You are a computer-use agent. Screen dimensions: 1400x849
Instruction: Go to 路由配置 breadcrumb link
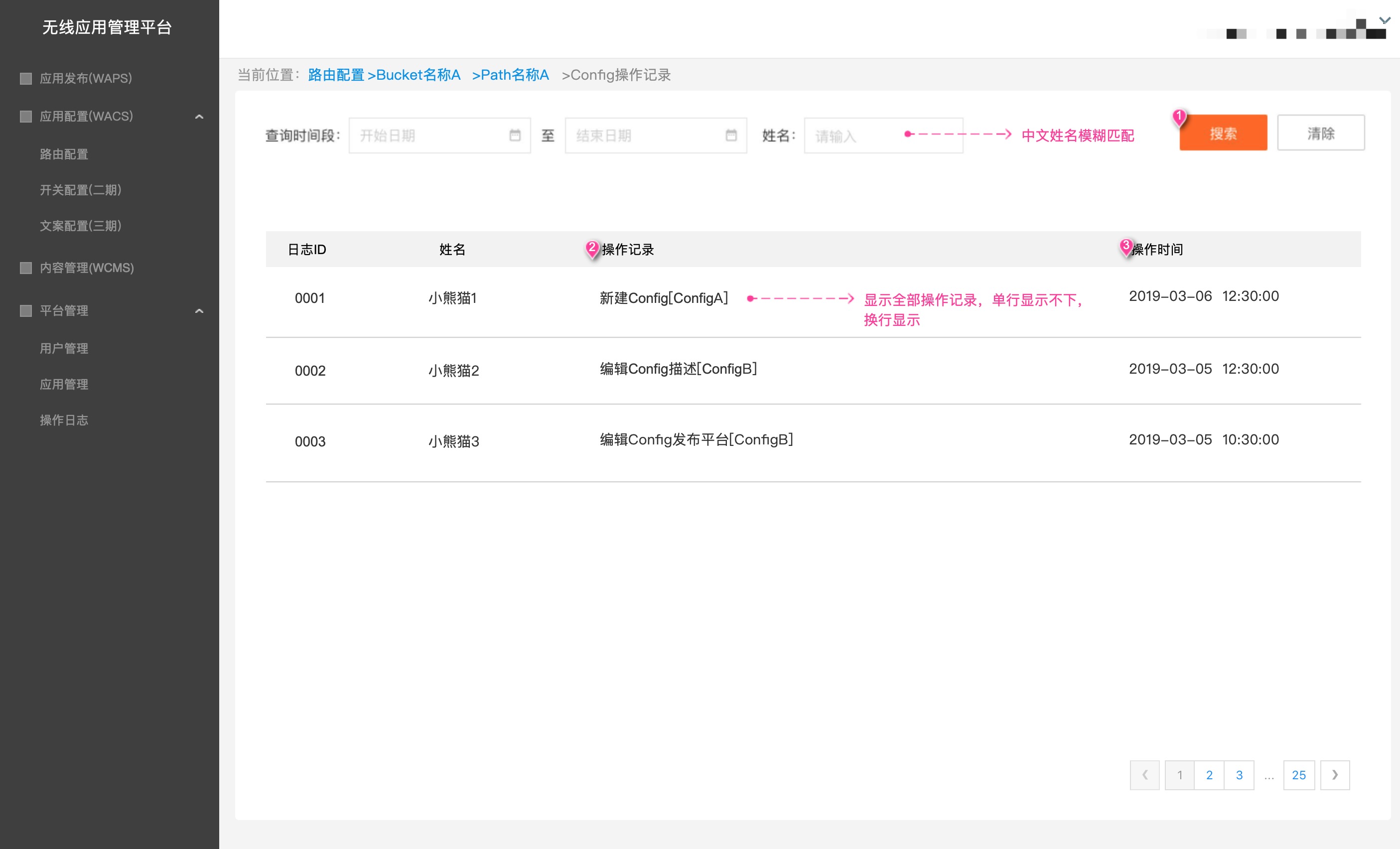(336, 75)
